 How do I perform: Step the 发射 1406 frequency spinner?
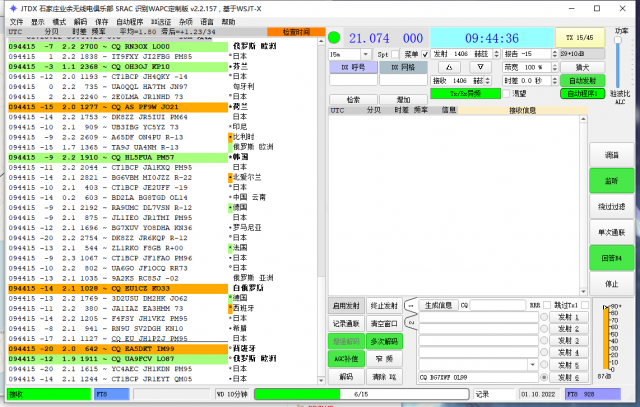coord(496,54)
